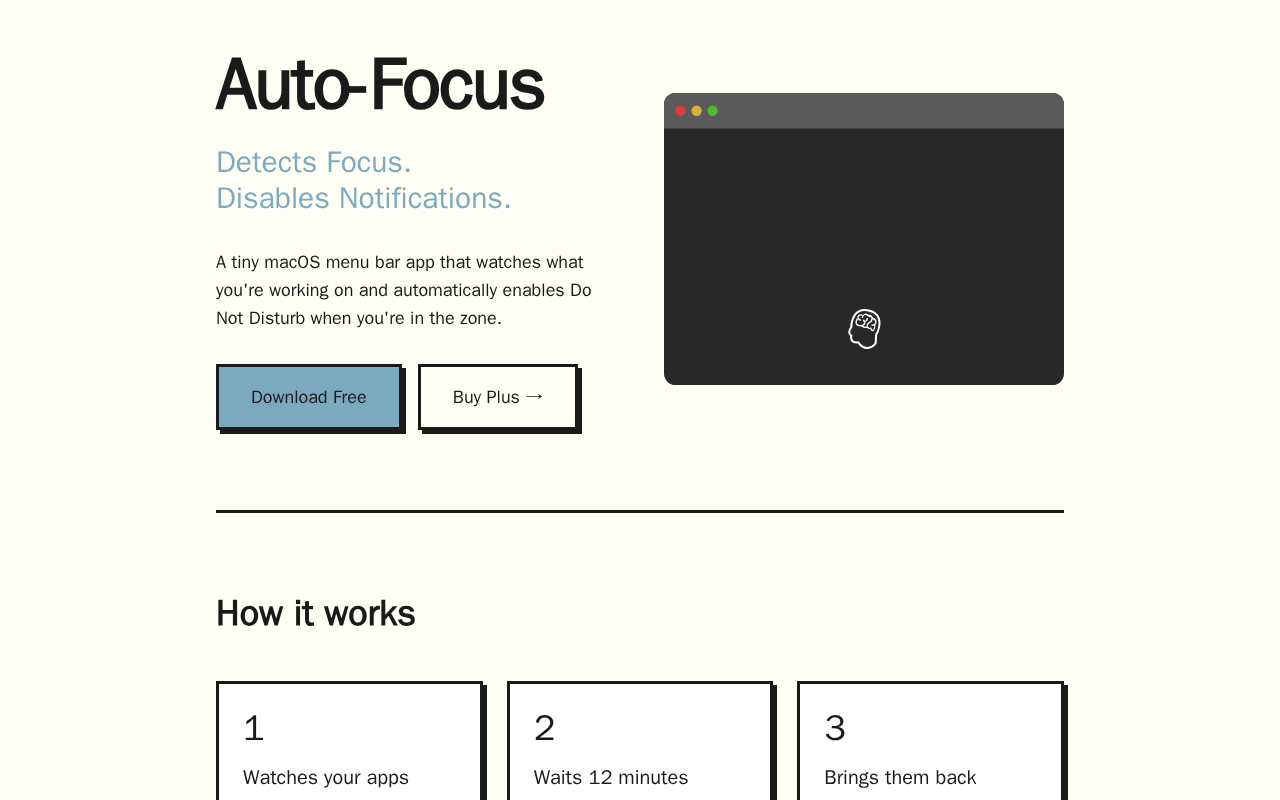Click the step number 1
The width and height of the screenshot is (1280, 800).
click(254, 728)
